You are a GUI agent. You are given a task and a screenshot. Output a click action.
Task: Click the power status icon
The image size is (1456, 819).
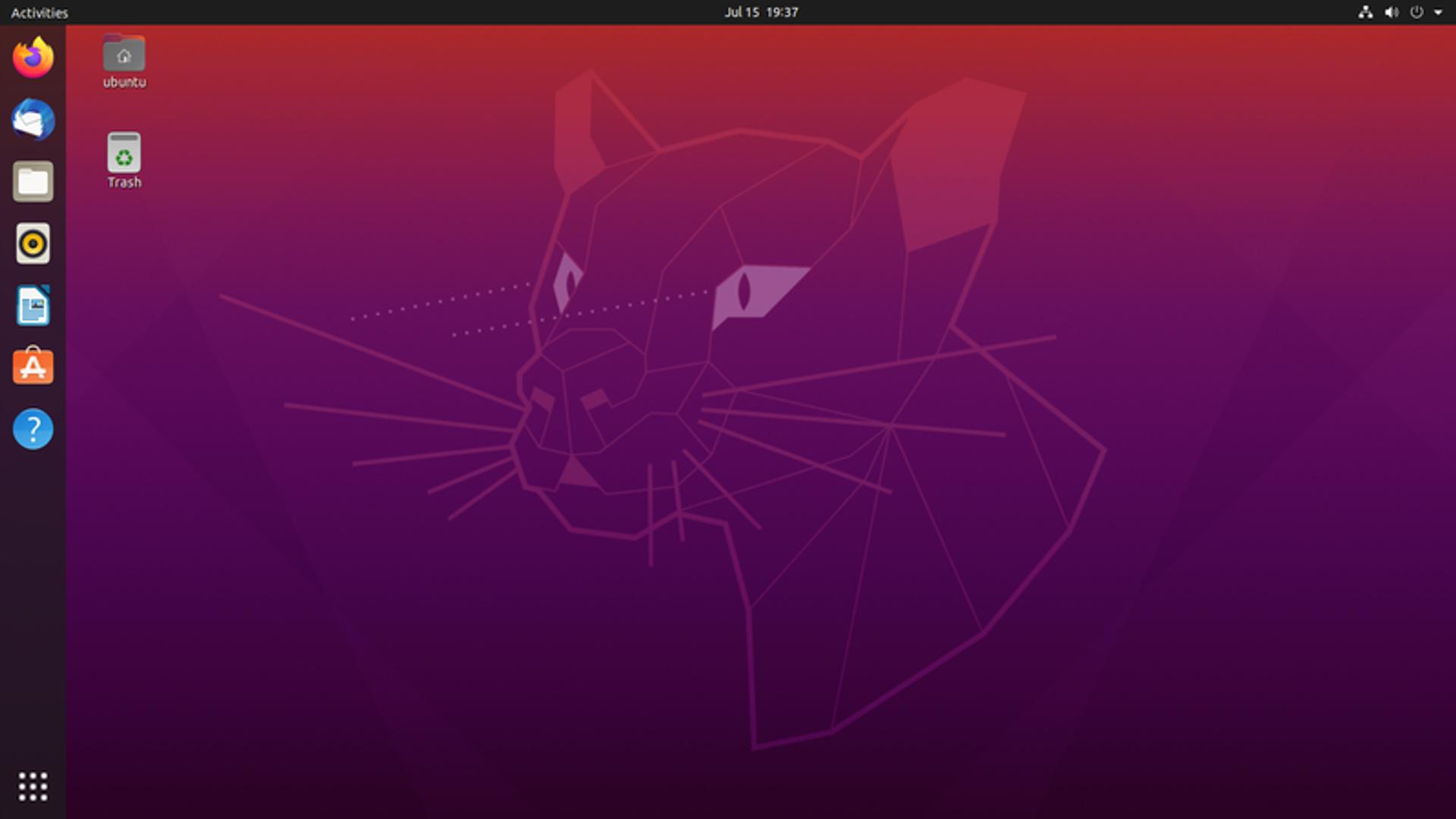1415,12
